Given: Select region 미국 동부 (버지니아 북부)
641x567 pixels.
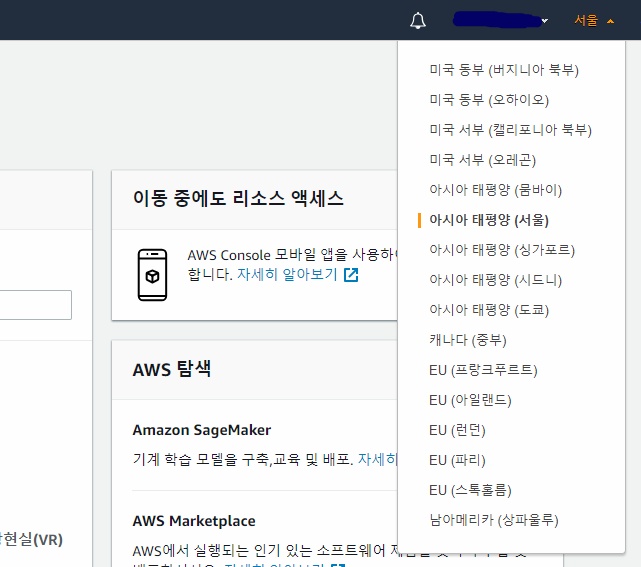Looking at the screenshot, I should [x=504, y=70].
